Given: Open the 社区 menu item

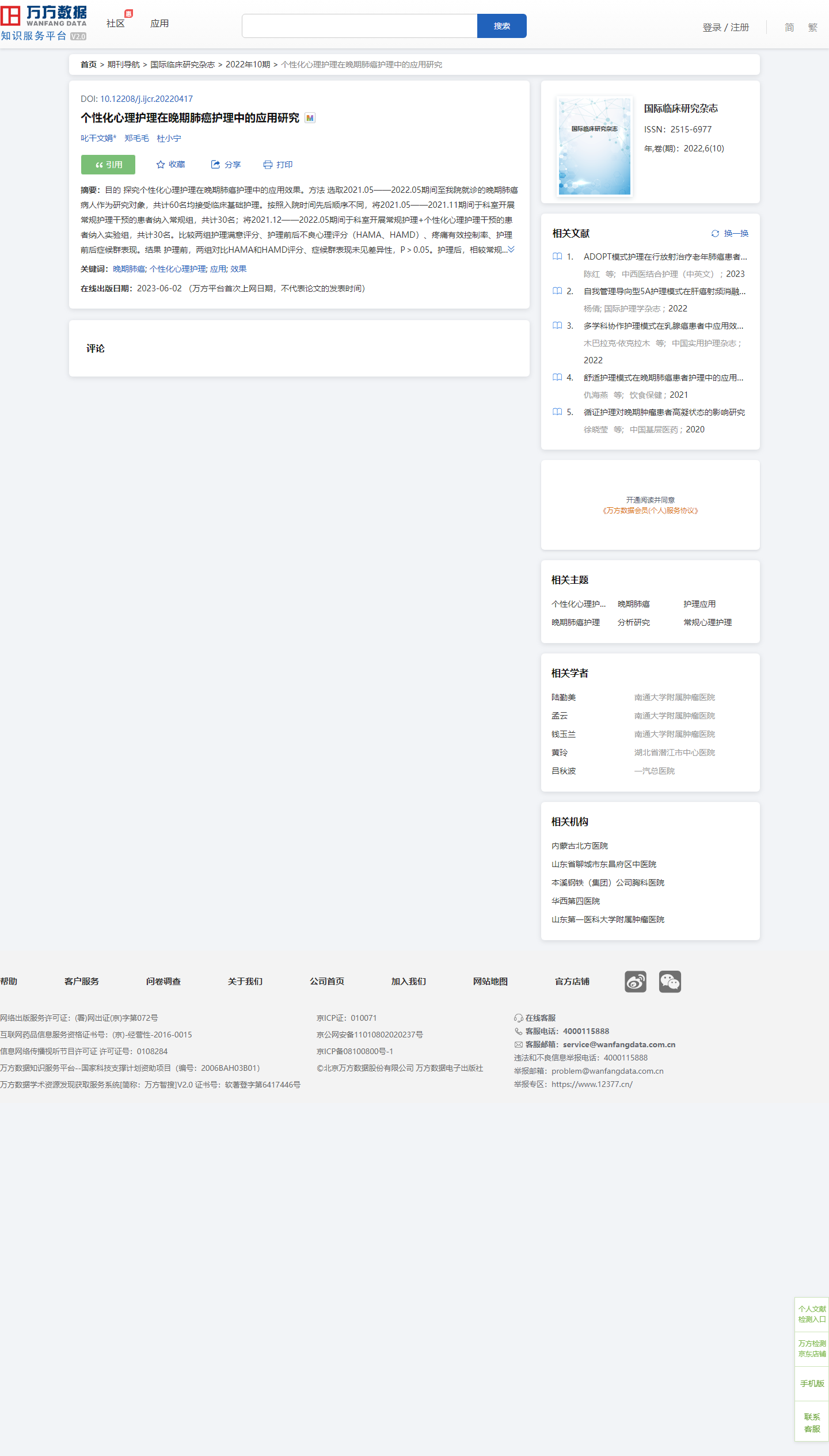Looking at the screenshot, I should tap(116, 23).
